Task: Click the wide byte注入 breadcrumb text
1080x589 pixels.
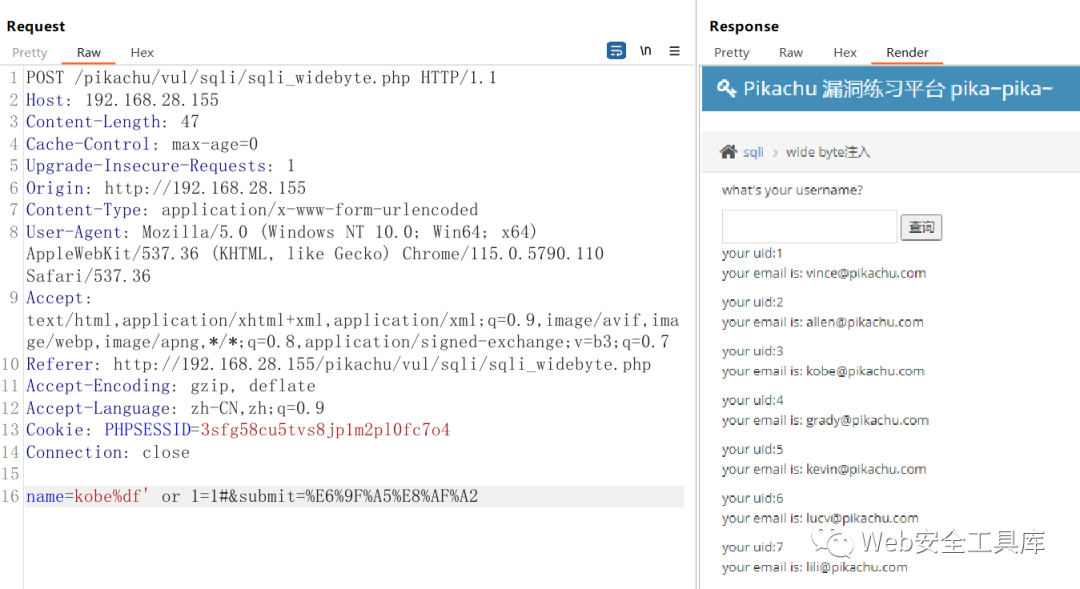Action: (828, 152)
